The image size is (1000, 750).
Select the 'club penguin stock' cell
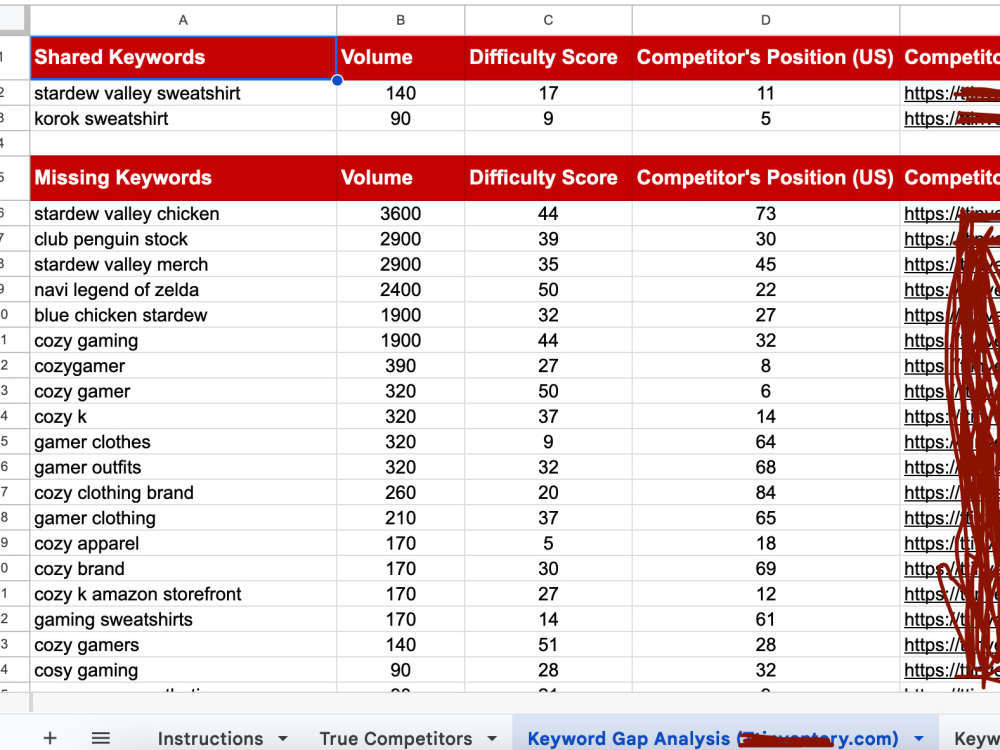click(x=183, y=239)
